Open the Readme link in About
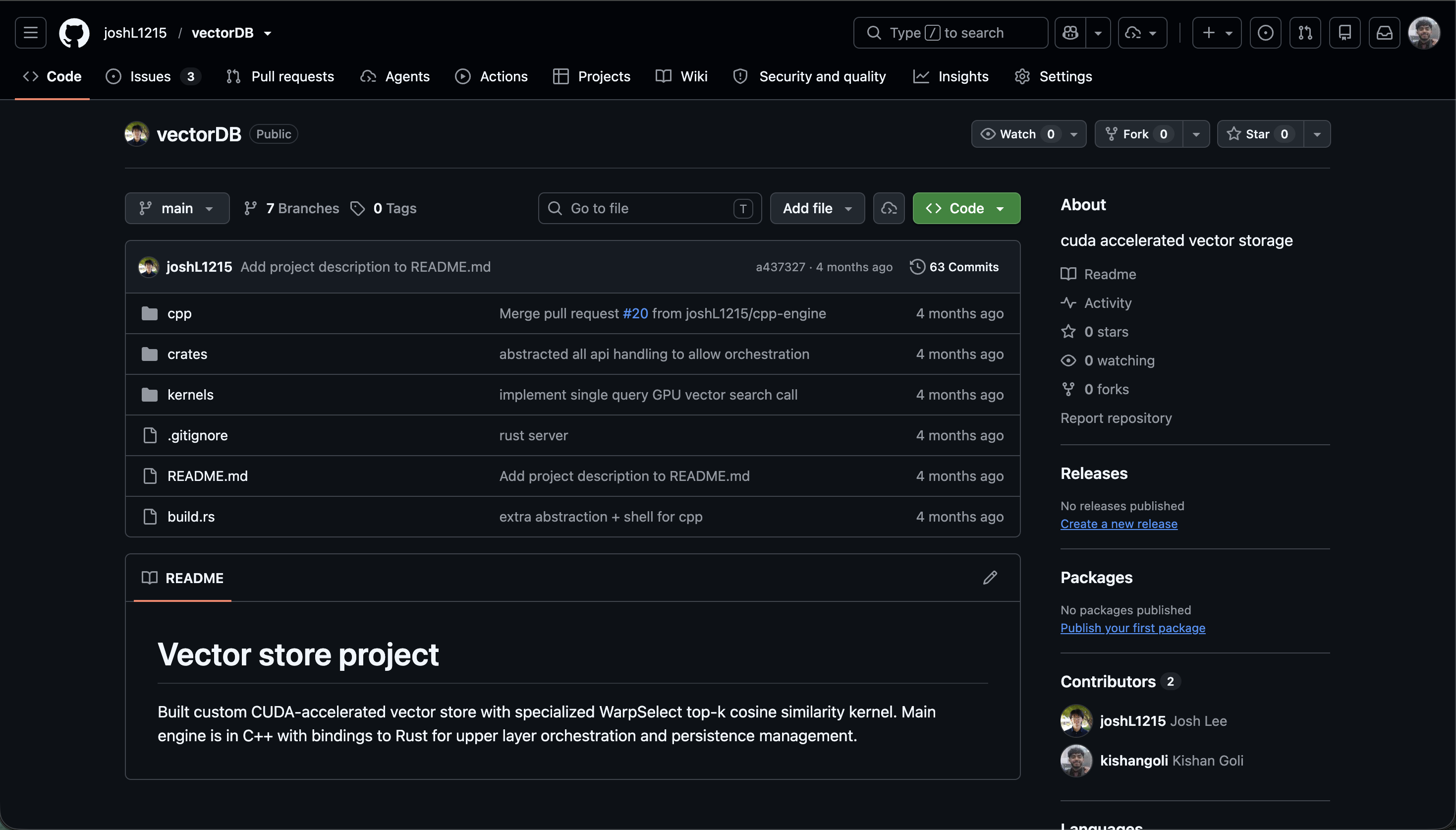Image resolution: width=1456 pixels, height=830 pixels. pos(1098,274)
